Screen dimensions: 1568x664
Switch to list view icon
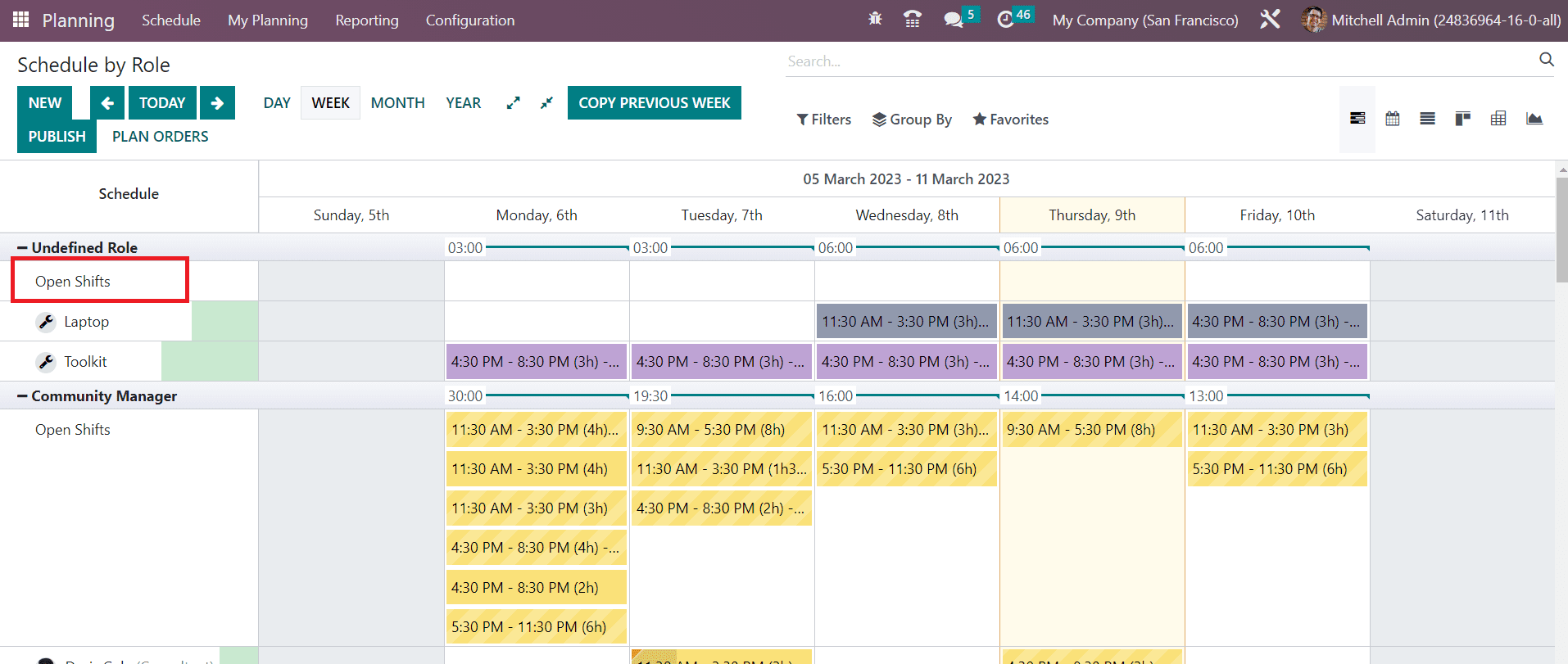(x=1428, y=119)
